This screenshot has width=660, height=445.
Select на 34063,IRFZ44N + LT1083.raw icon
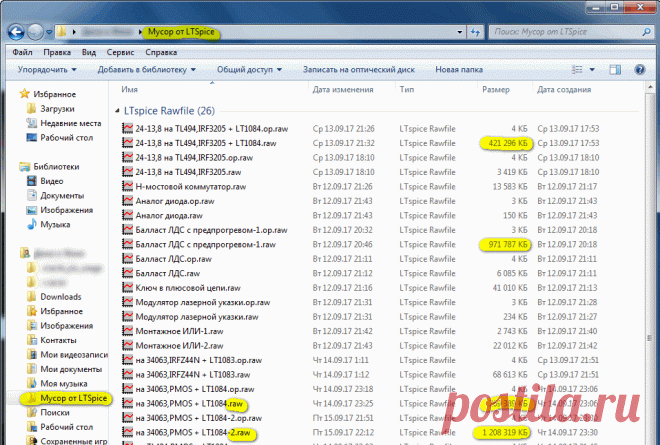(x=128, y=374)
